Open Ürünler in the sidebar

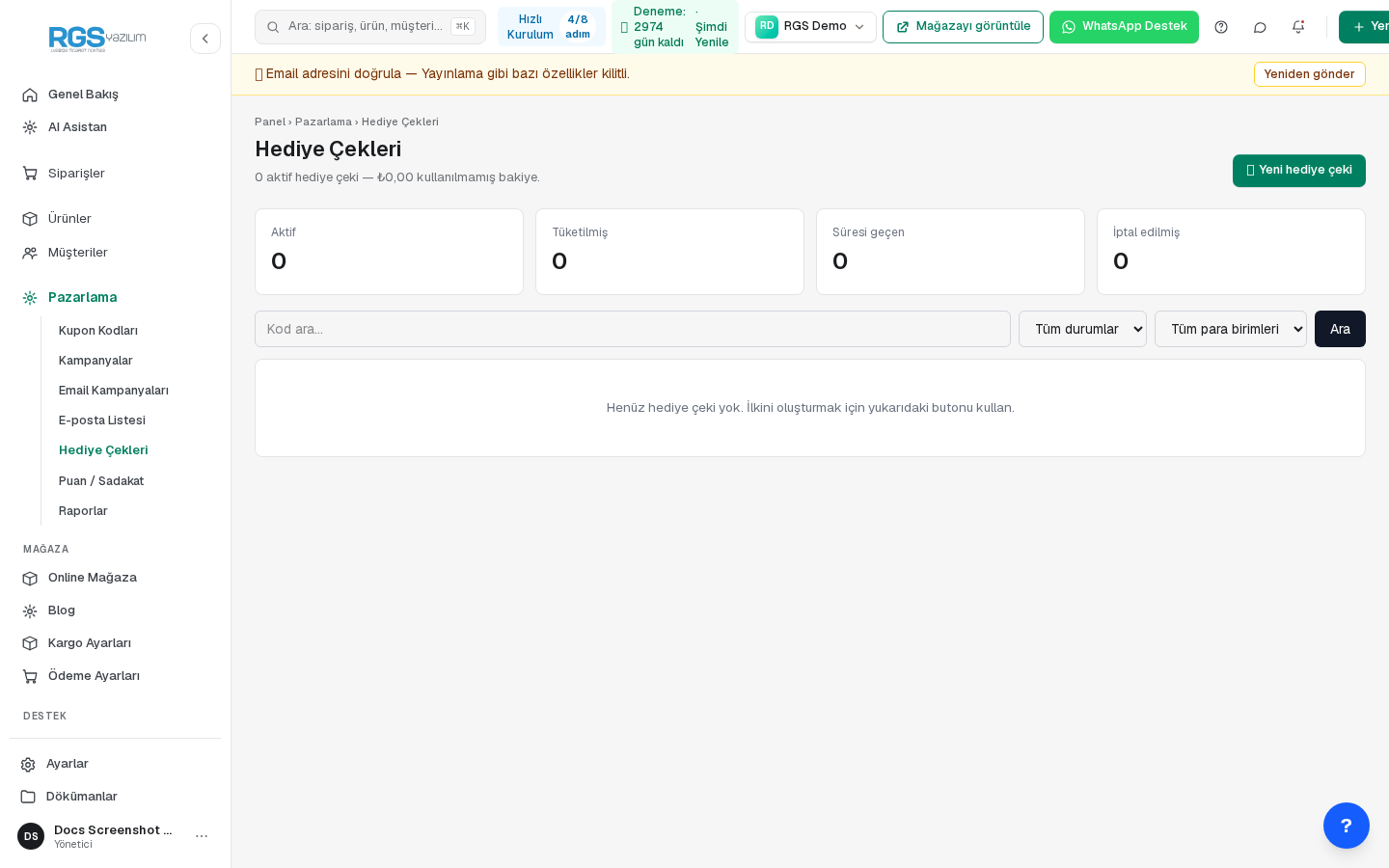pos(116,219)
